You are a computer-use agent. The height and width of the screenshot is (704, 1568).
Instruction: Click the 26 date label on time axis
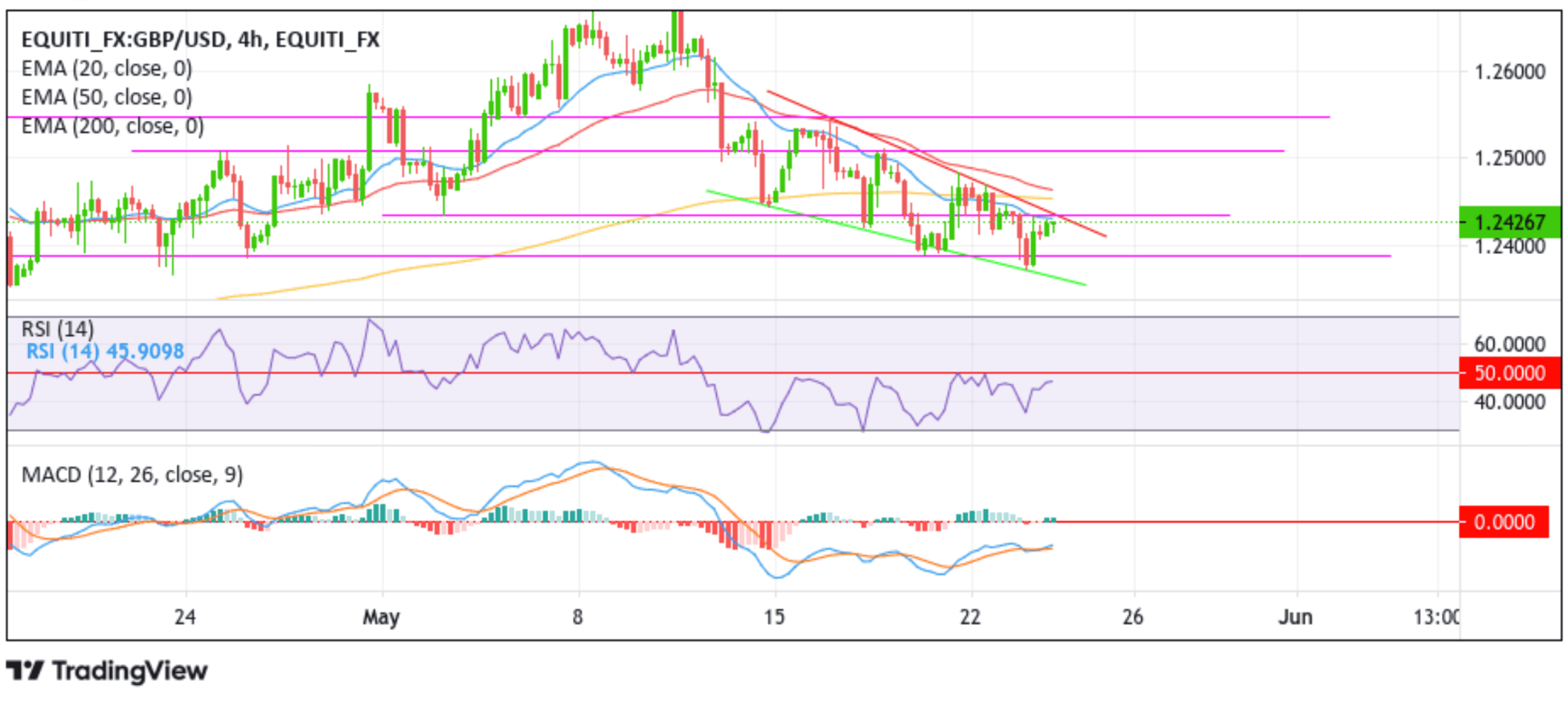coord(1132,617)
